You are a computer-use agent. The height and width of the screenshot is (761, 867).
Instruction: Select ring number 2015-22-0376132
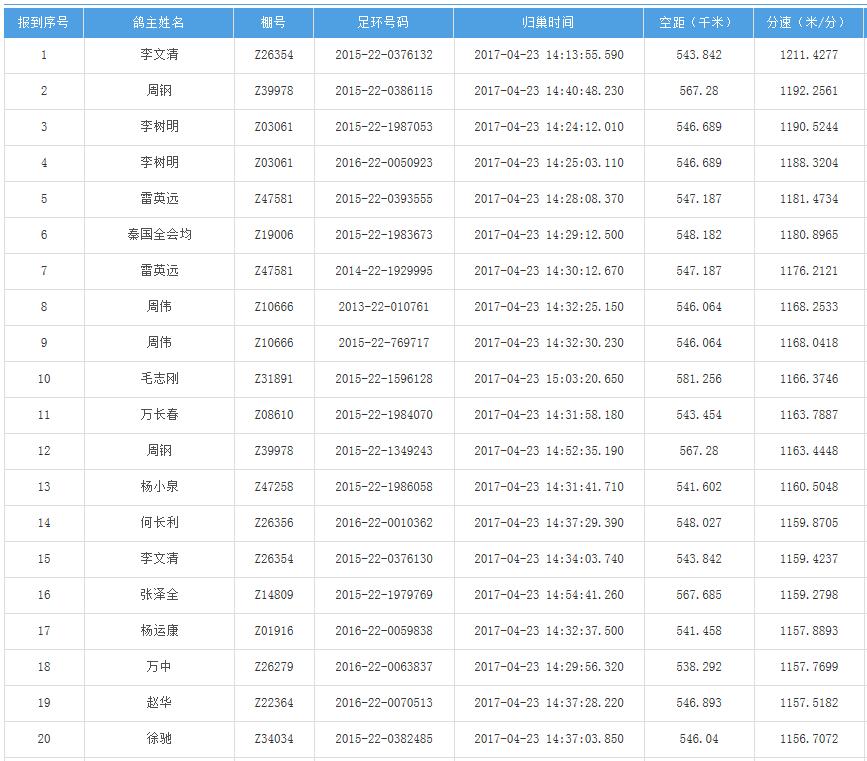coord(383,55)
